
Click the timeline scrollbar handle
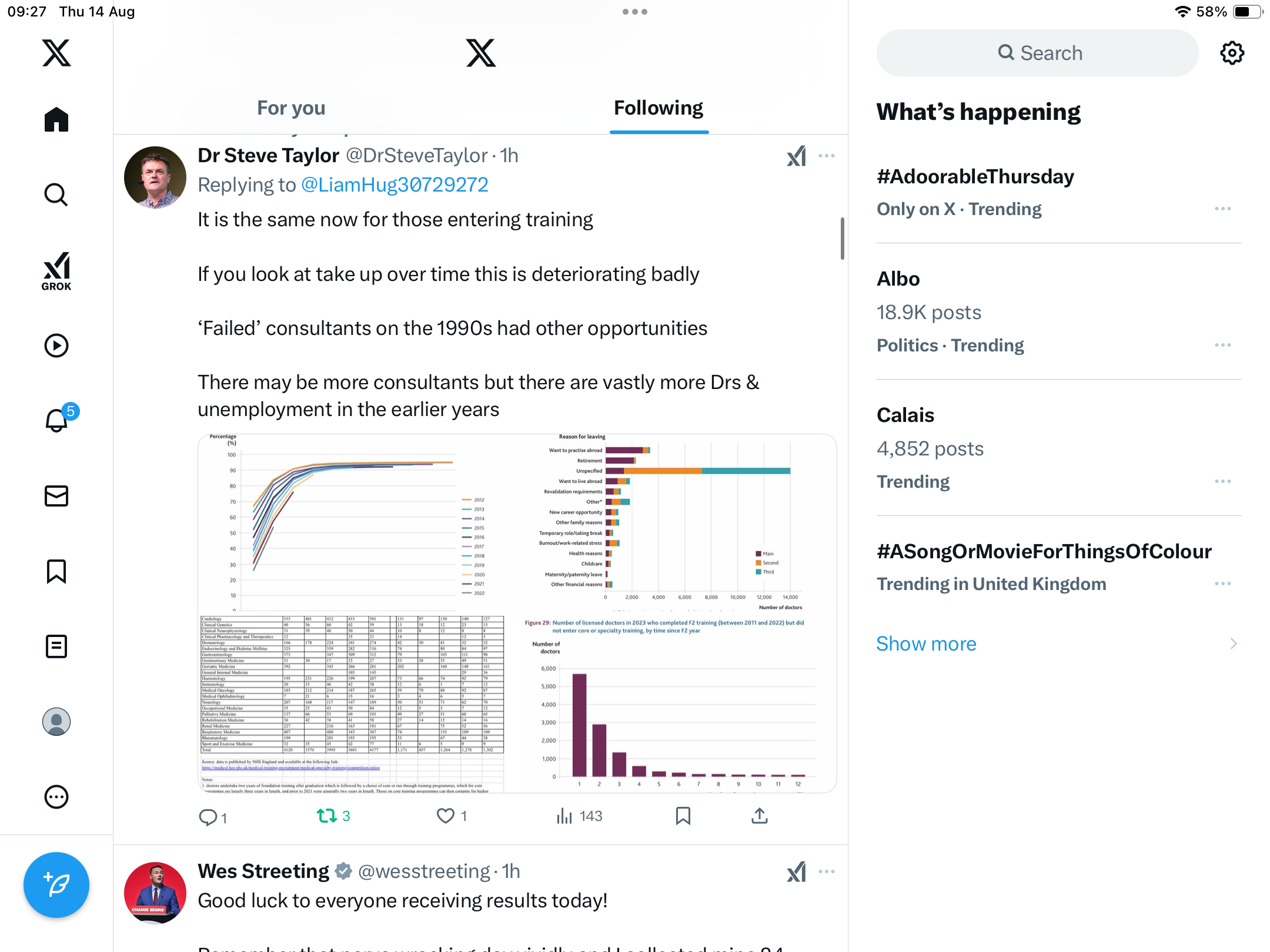click(842, 238)
